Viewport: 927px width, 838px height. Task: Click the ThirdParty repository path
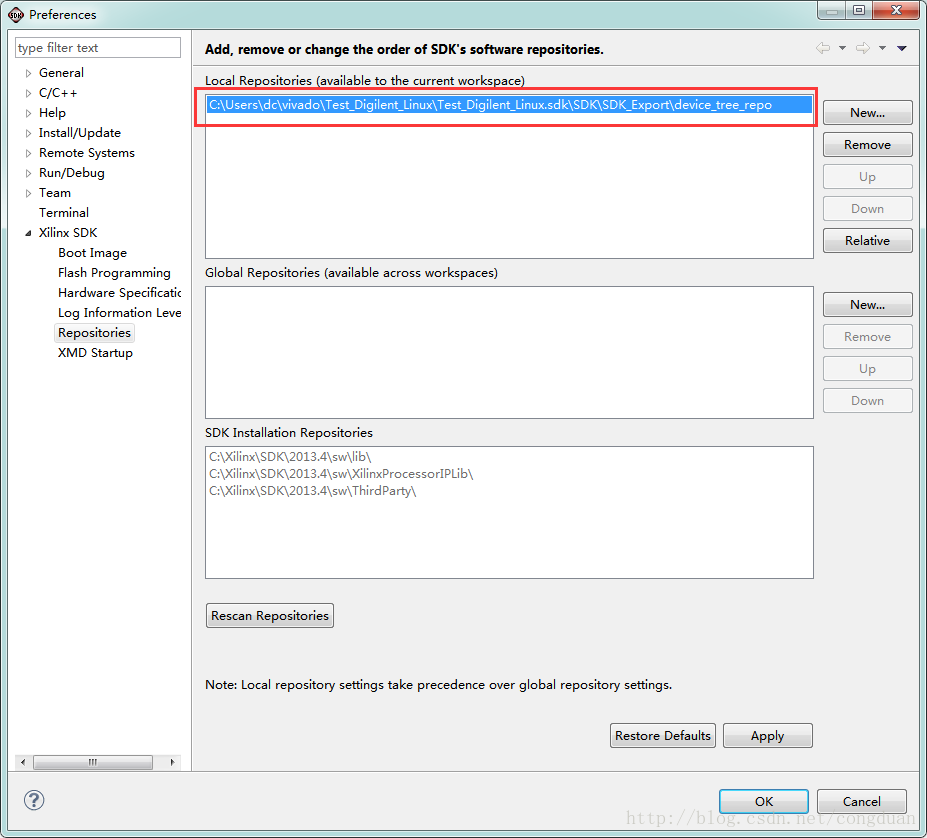click(x=312, y=491)
